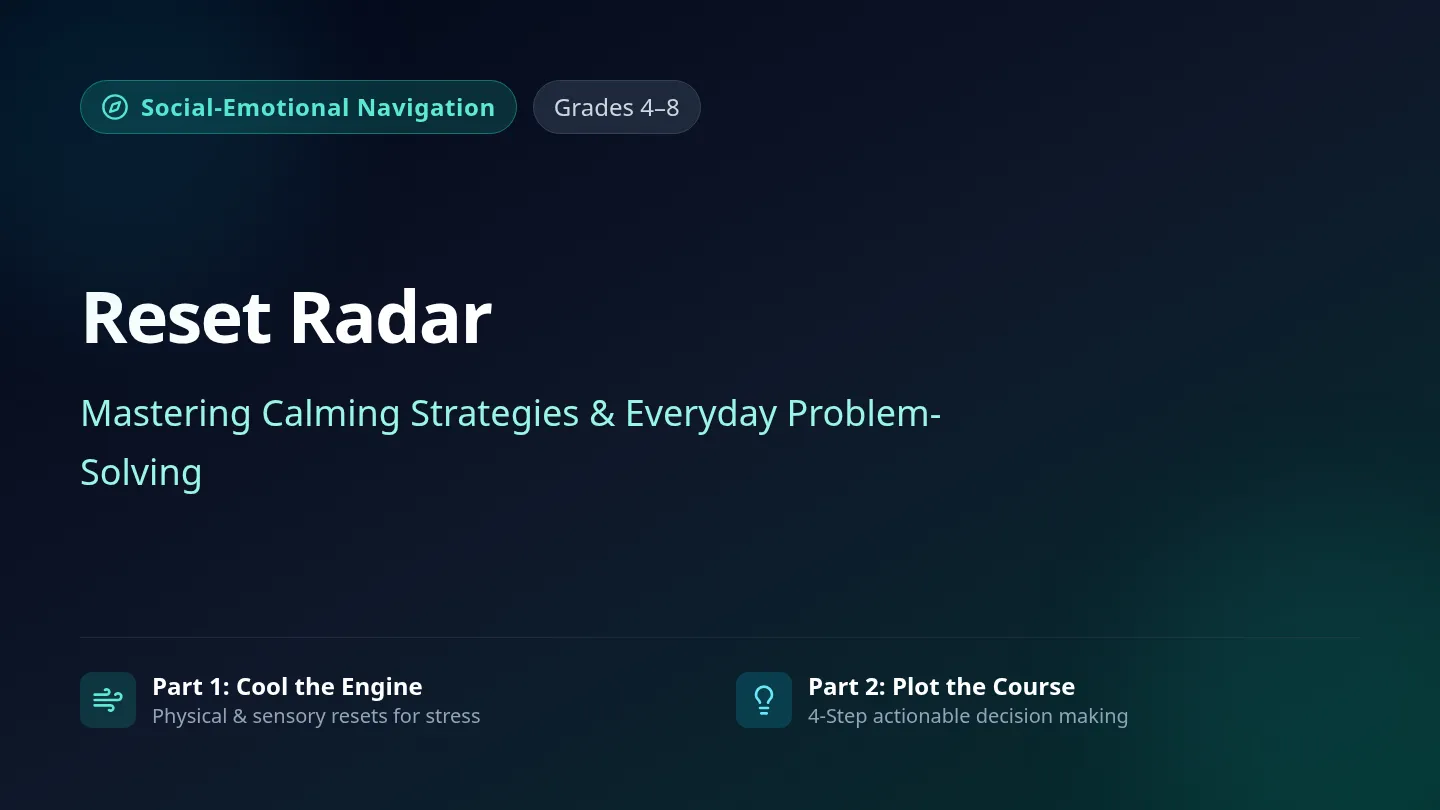Screen dimensions: 1440x810
Task: Click the subtitle 'Mastering Calming Strategies & Everyday Problem-Solving'
Action: (510, 442)
